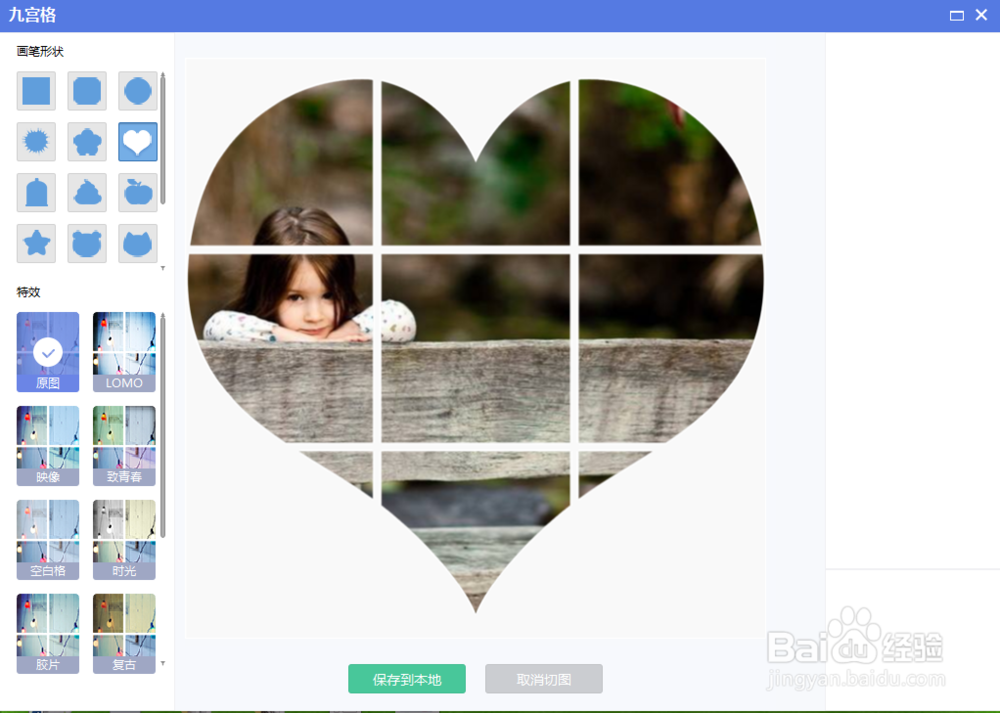Select the octagon brush shape
This screenshot has height=713, width=1000.
click(x=87, y=91)
